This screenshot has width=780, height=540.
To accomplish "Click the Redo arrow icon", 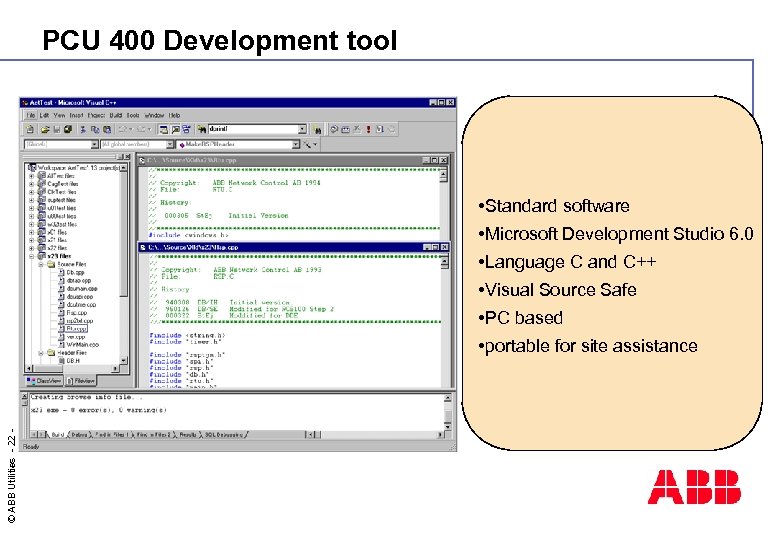I will click(x=141, y=130).
